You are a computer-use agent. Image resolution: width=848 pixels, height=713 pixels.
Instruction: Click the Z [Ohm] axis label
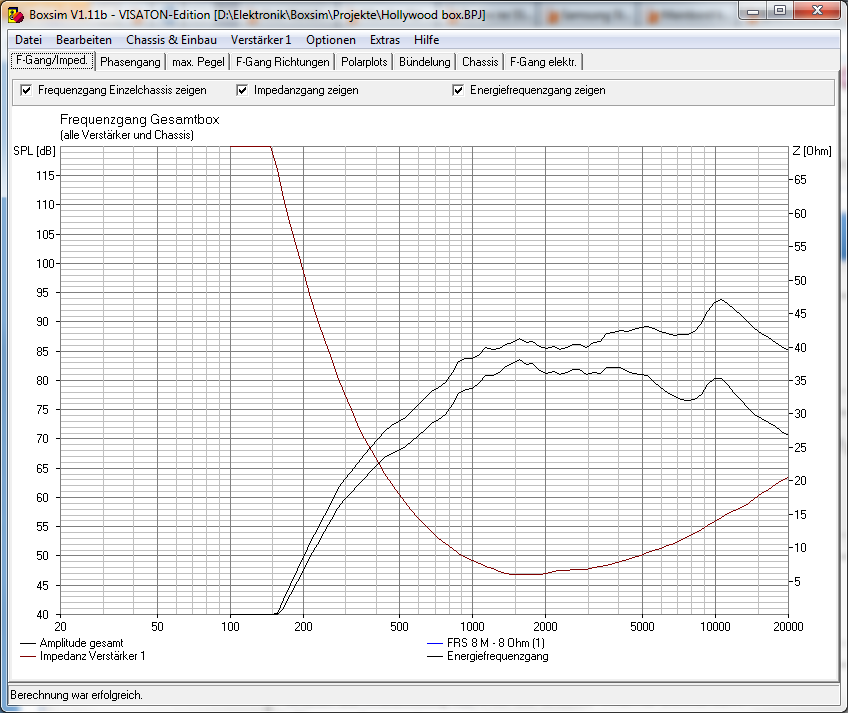pos(812,151)
